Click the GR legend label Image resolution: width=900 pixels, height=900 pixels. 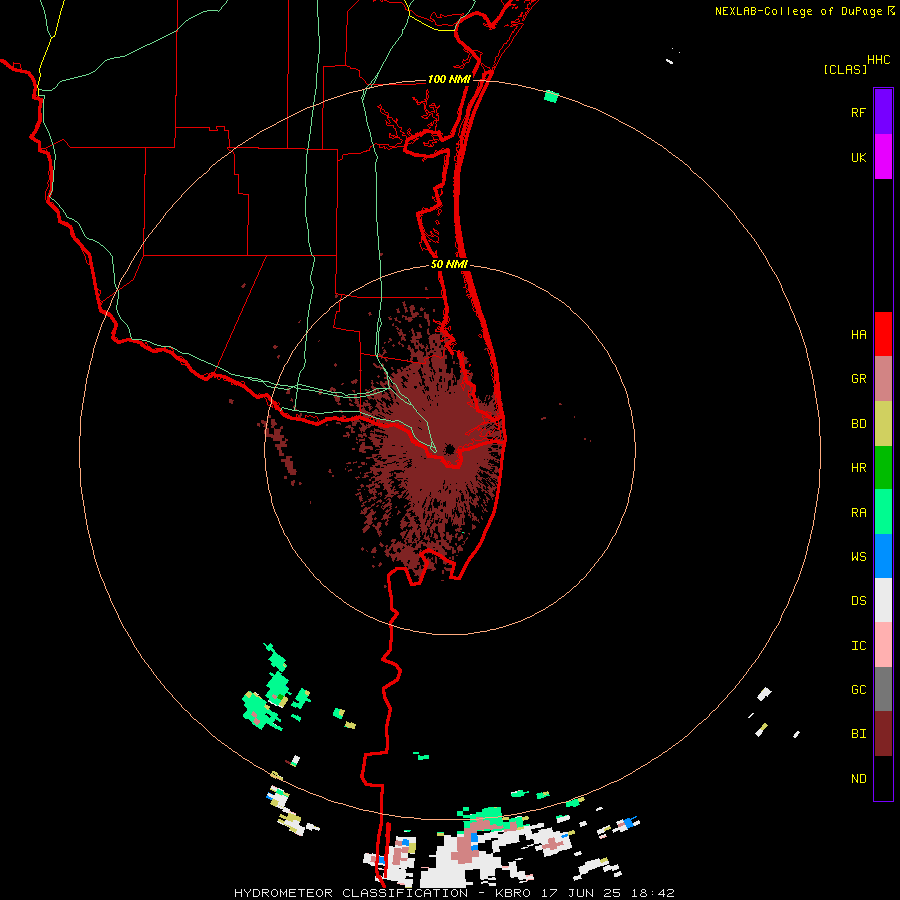858,379
